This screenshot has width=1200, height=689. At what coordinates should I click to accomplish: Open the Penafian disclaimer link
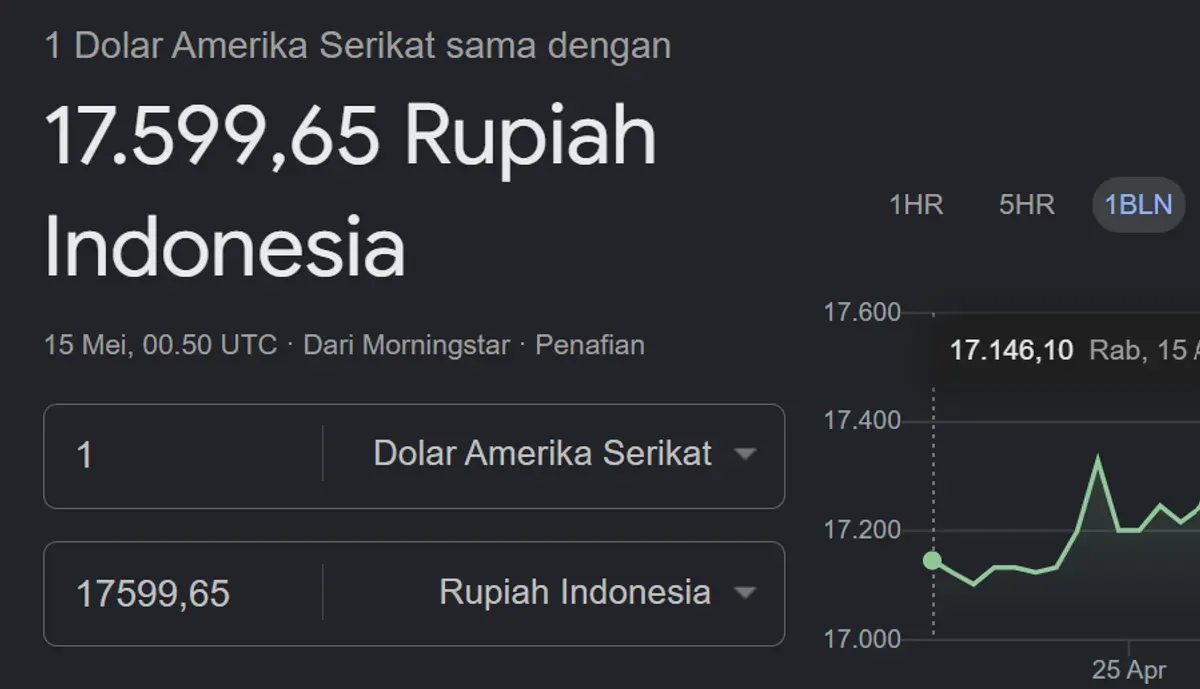[590, 345]
